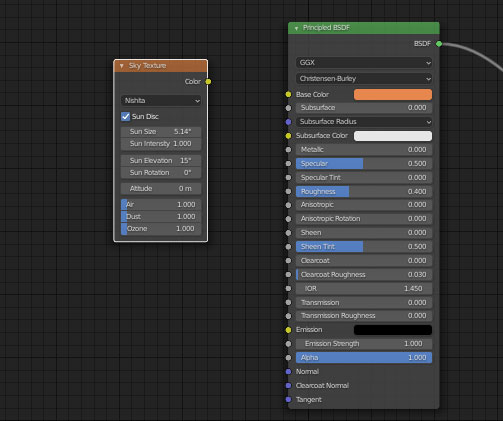Click the Air density slider
This screenshot has height=421, width=503.
[x=161, y=205]
